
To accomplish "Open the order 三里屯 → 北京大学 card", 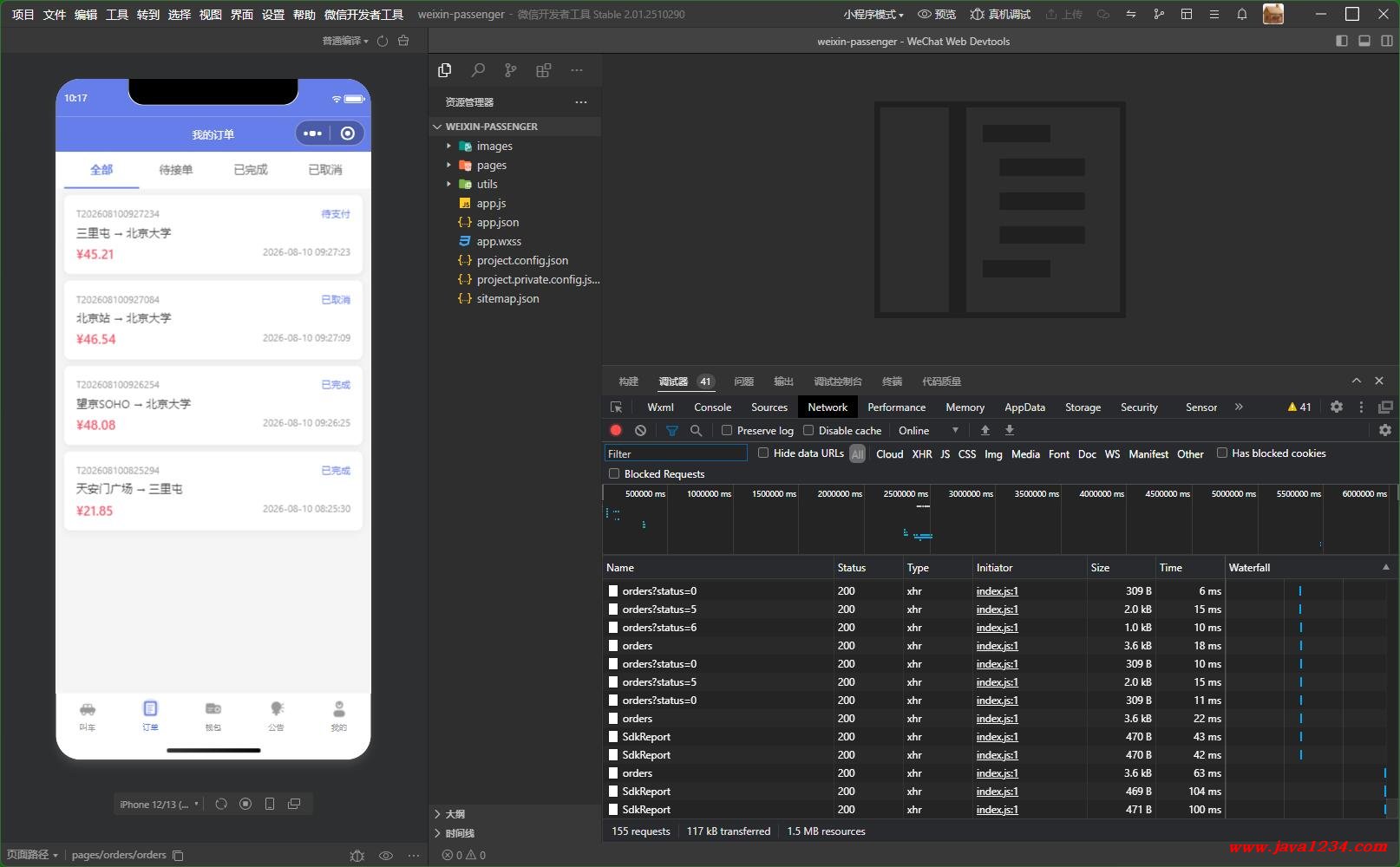I will tap(213, 234).
